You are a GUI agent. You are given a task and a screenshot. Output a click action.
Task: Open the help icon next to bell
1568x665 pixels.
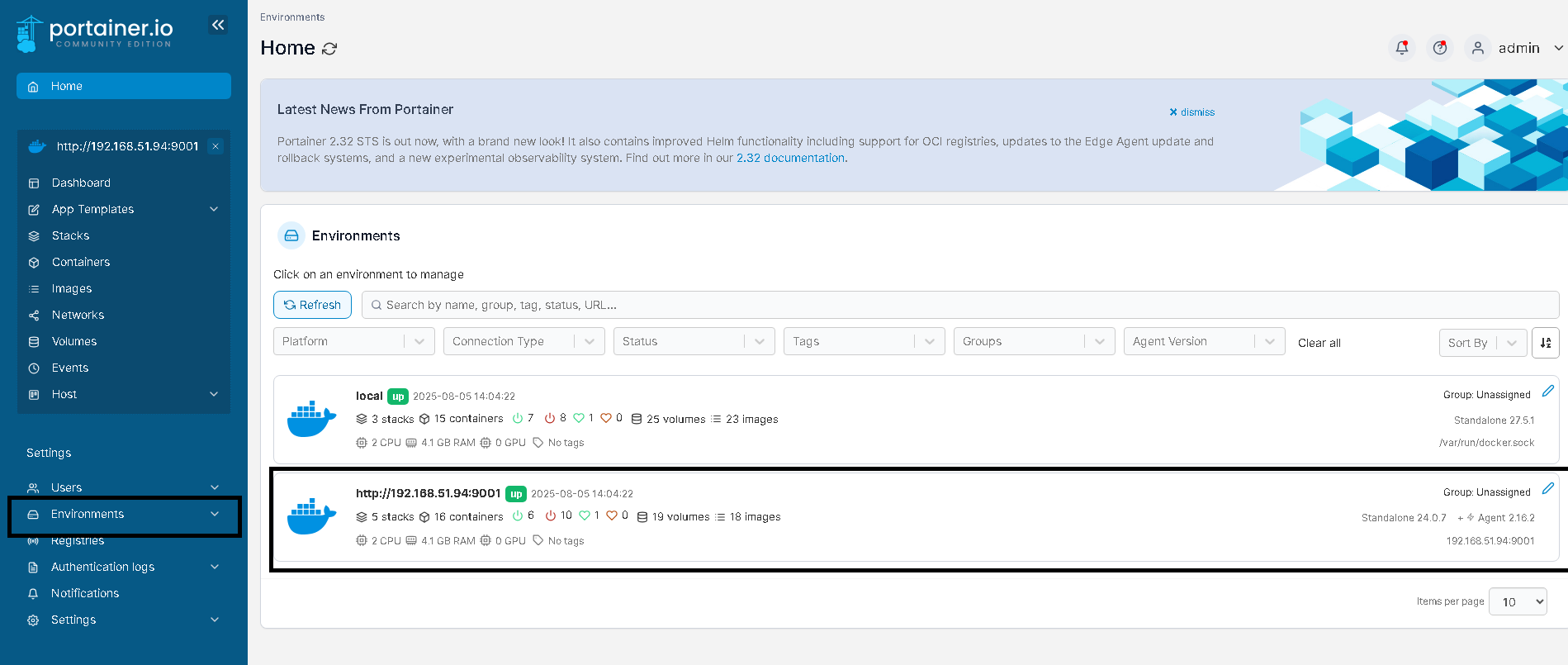[1440, 48]
